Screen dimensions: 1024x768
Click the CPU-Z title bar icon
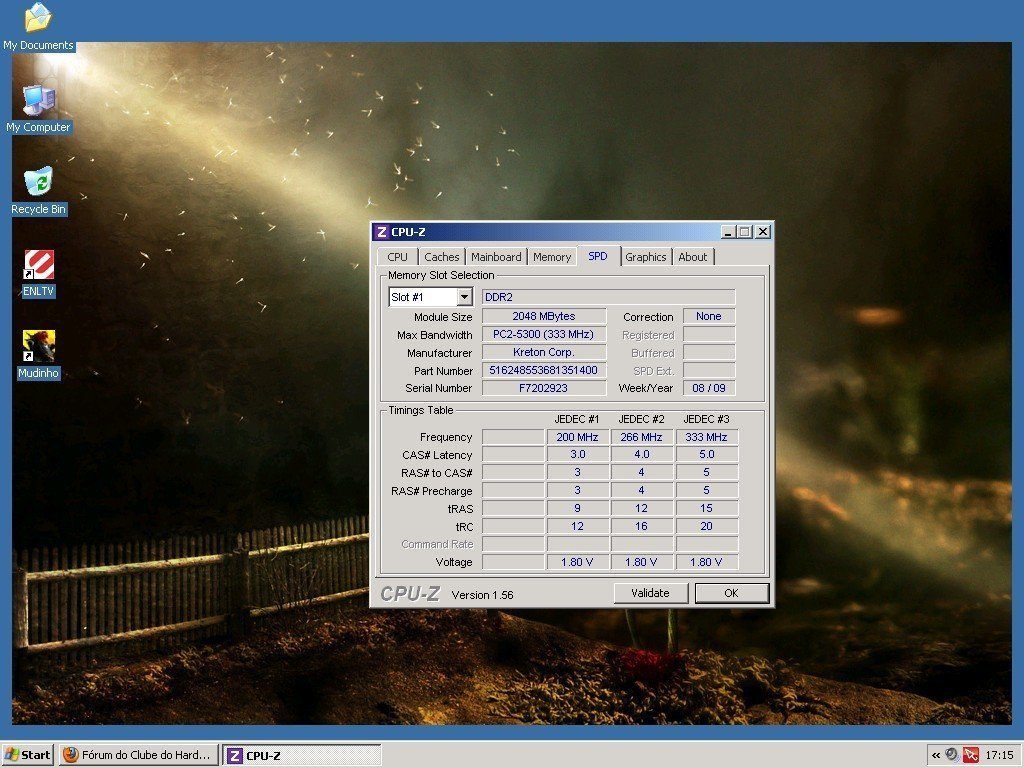pyautogui.click(x=382, y=232)
